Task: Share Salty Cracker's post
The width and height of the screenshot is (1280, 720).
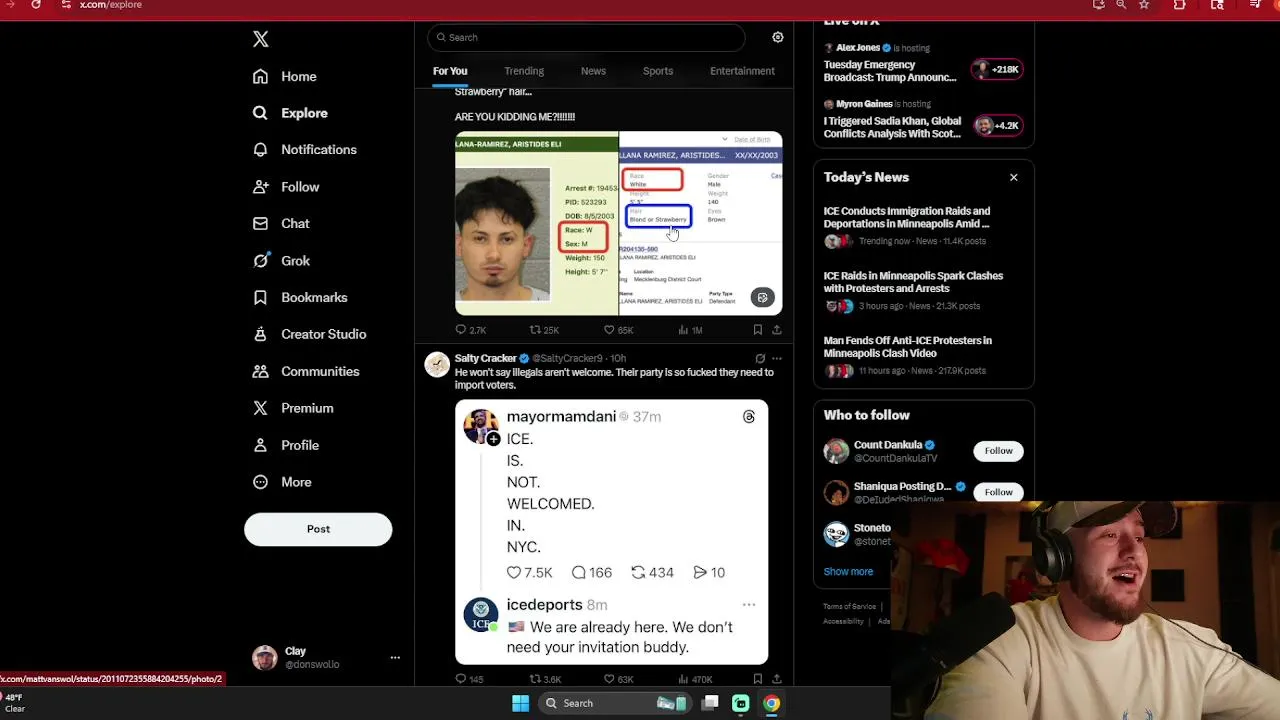Action: [777, 679]
